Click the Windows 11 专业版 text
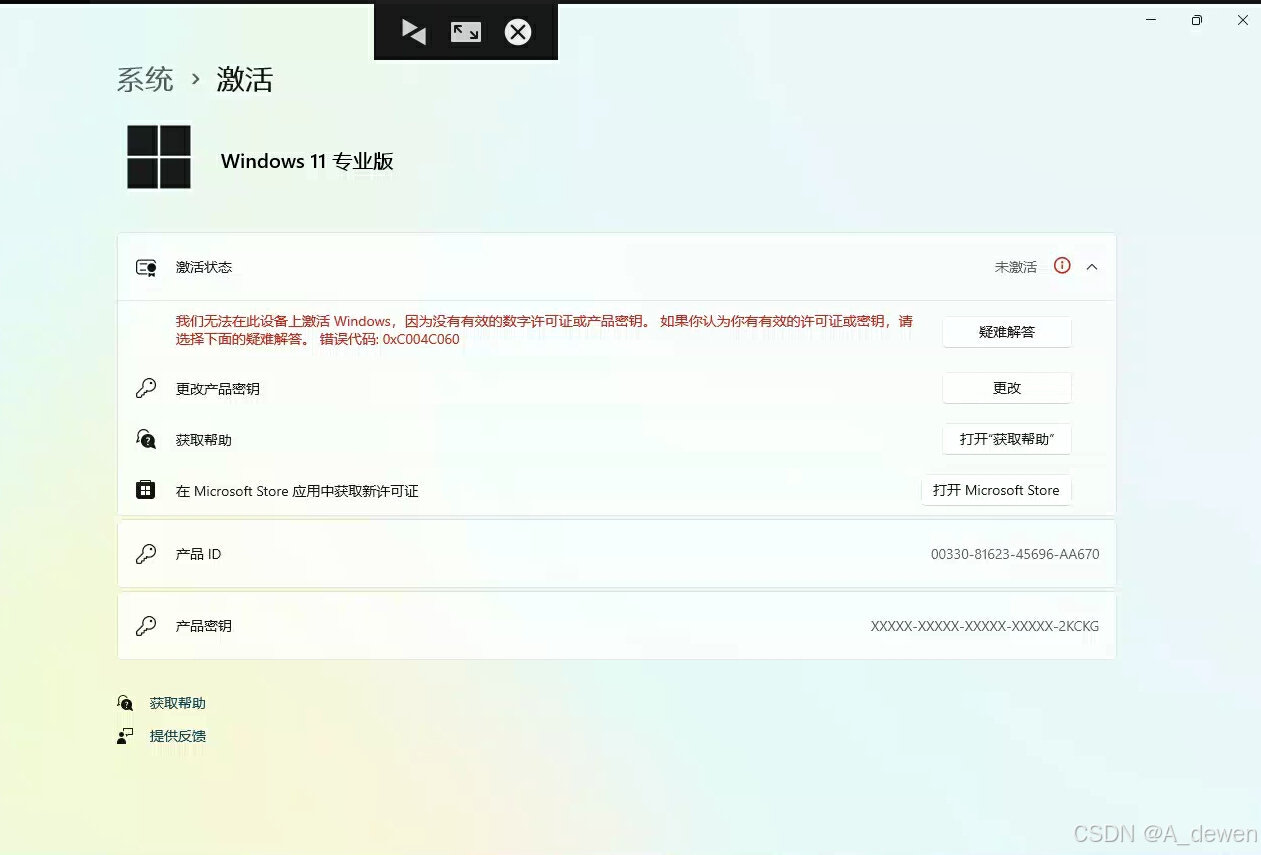 point(307,161)
